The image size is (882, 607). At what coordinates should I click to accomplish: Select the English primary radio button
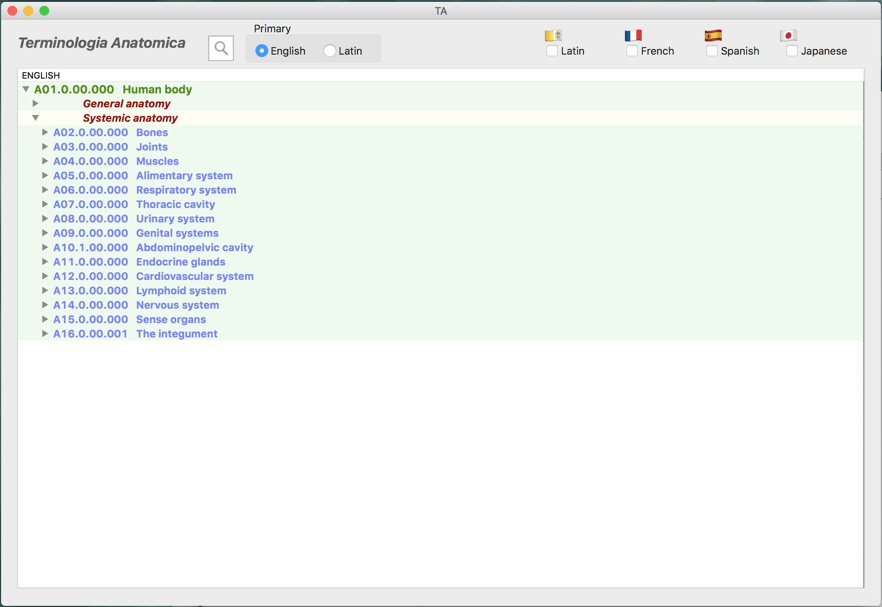tap(262, 51)
